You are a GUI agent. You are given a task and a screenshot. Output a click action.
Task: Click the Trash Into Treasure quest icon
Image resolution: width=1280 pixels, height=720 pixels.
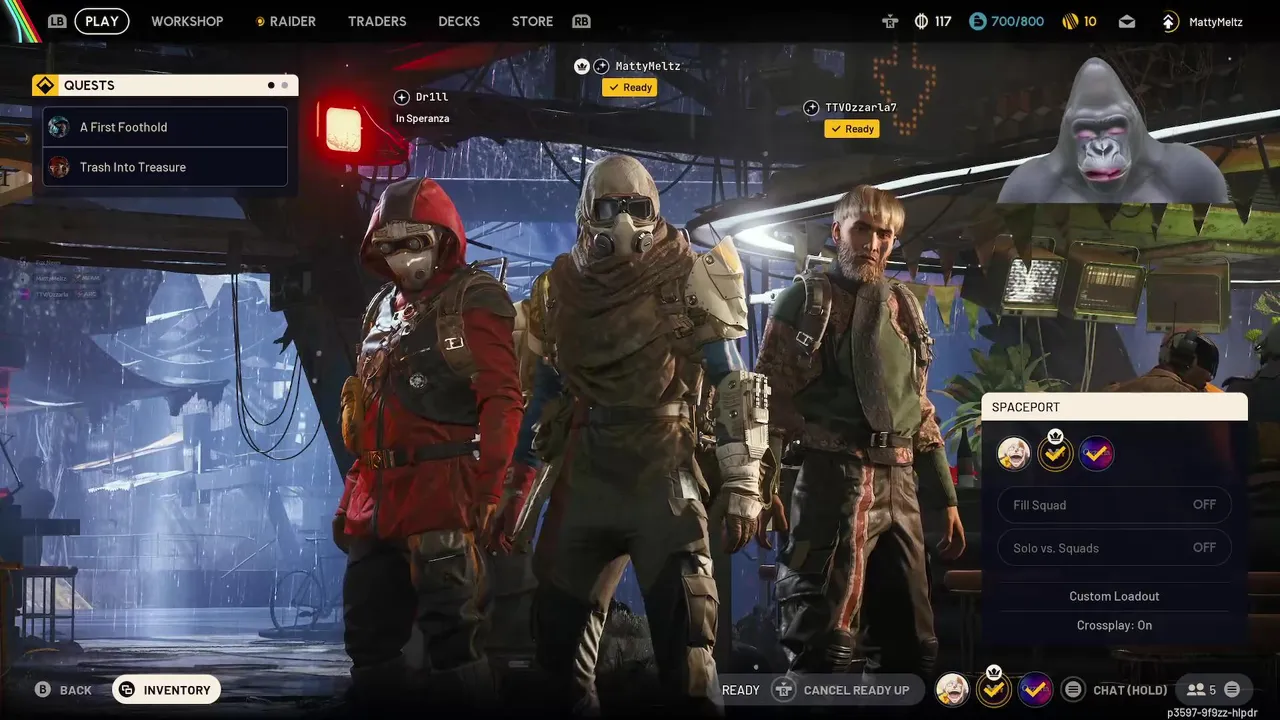click(59, 167)
